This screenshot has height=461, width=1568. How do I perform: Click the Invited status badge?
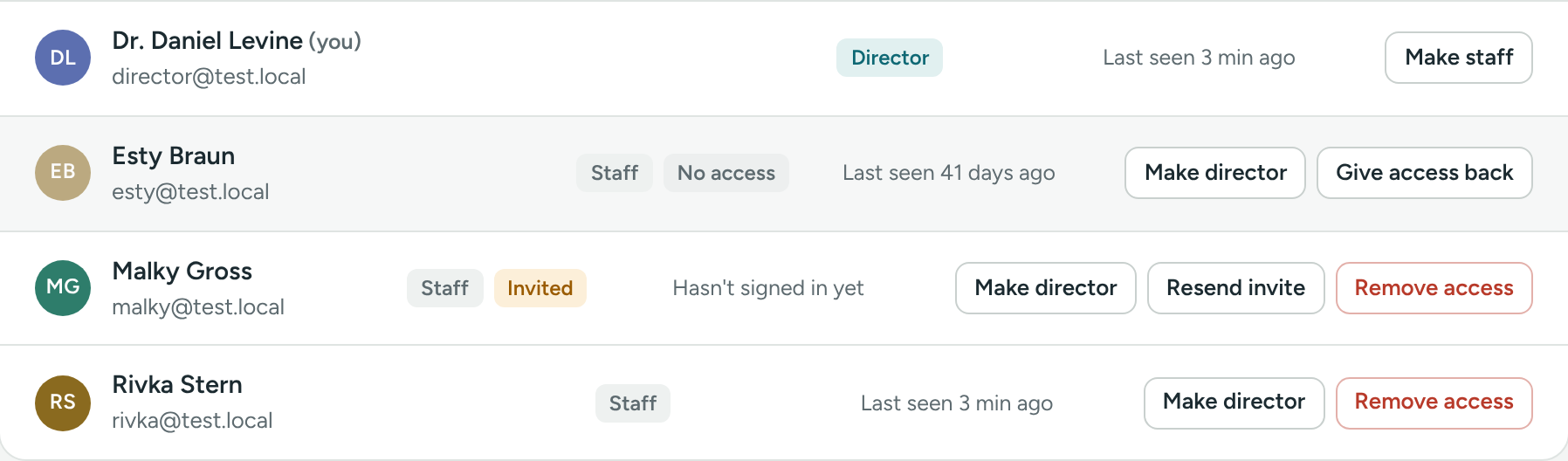pos(540,288)
